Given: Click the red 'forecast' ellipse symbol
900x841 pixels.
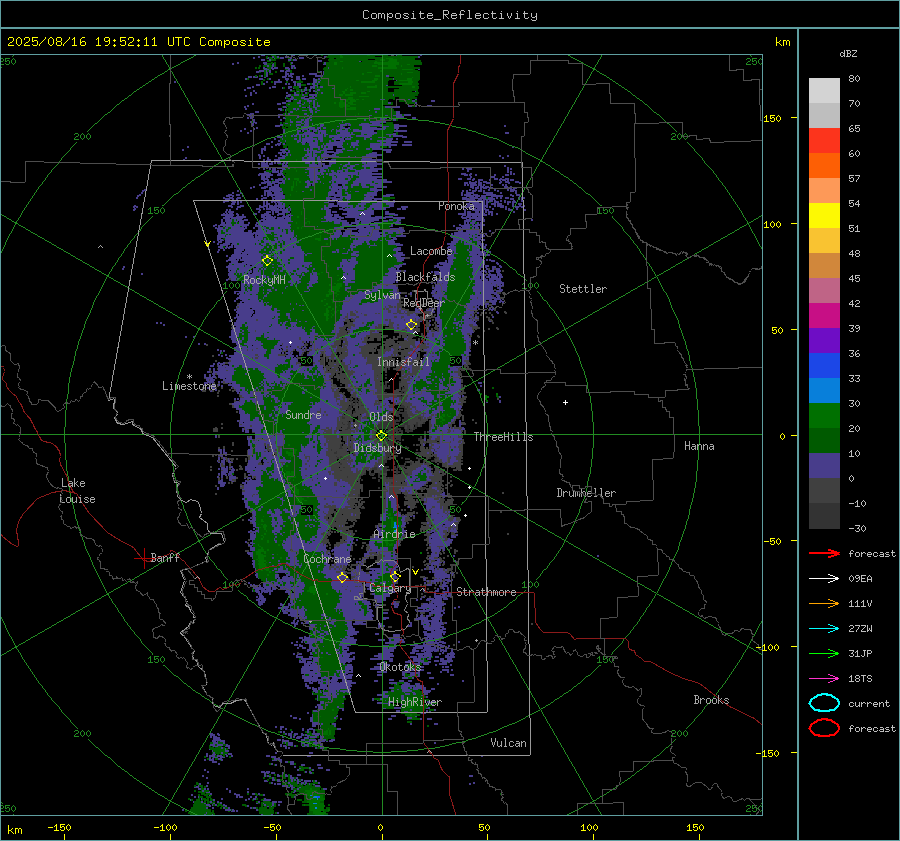Looking at the screenshot, I should pos(824,728).
